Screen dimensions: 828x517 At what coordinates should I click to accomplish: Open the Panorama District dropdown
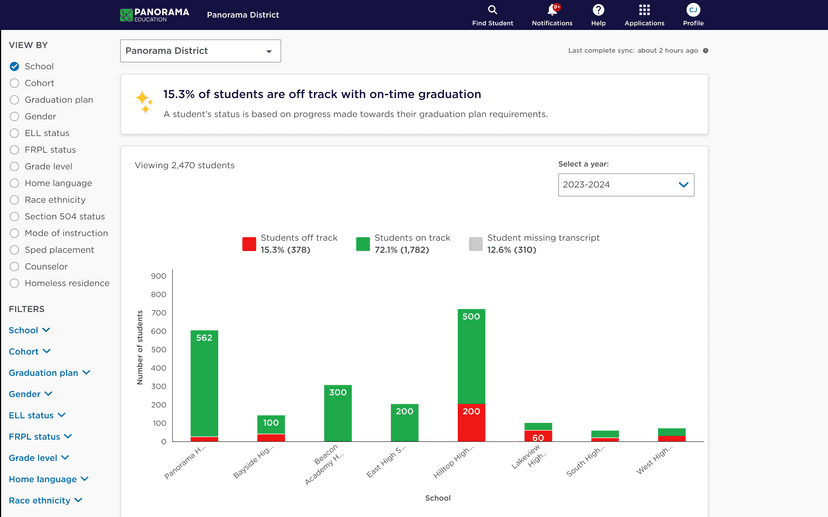point(200,51)
